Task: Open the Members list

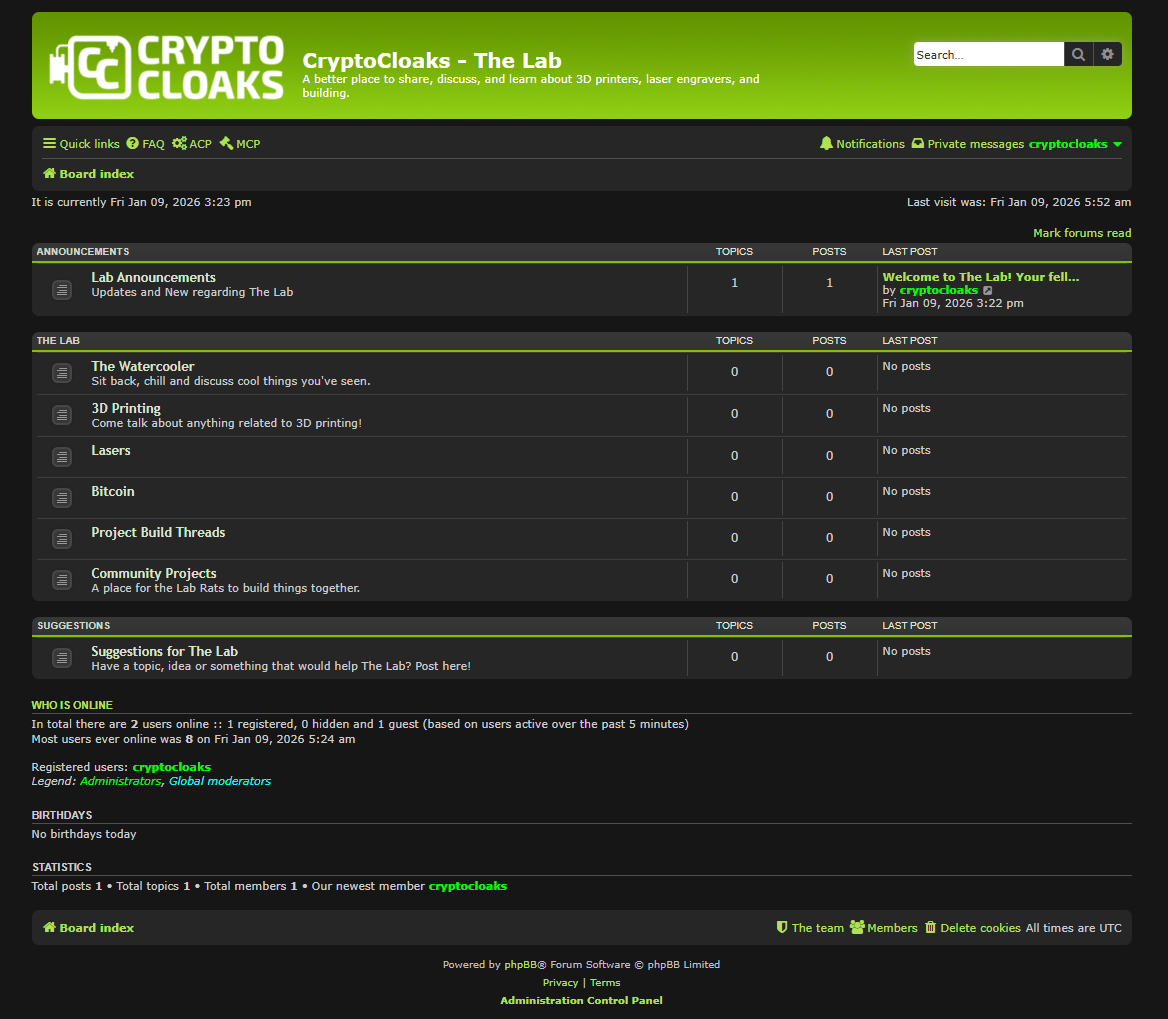Action: 884,927
